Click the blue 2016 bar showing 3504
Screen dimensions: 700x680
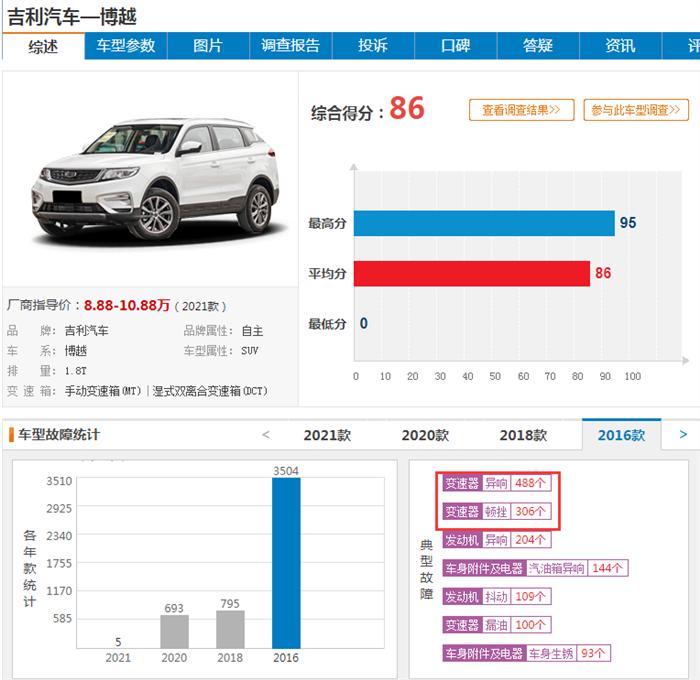[x=286, y=563]
